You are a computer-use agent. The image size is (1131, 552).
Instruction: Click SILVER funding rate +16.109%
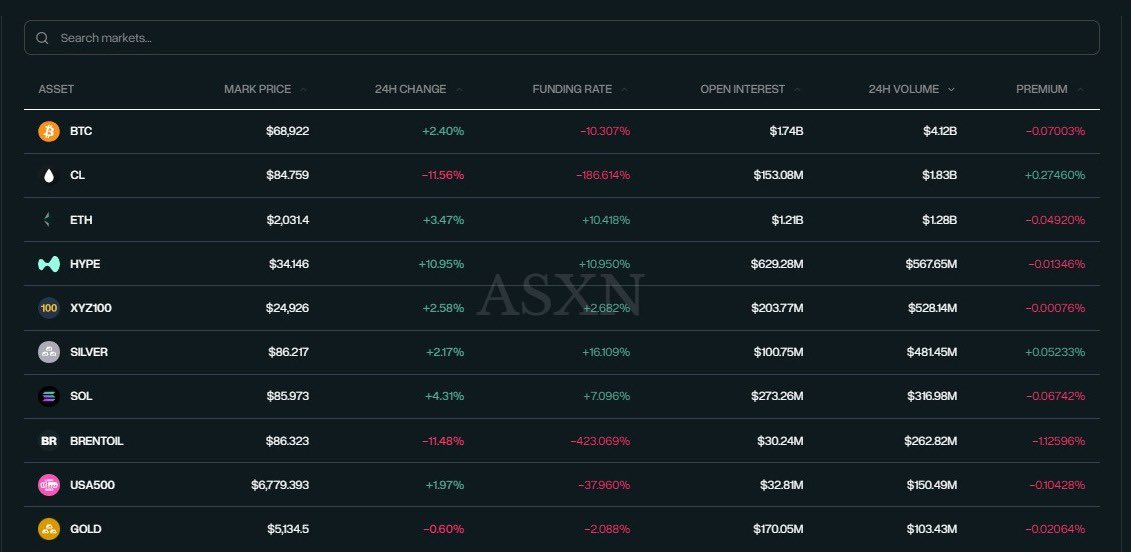(x=606, y=352)
